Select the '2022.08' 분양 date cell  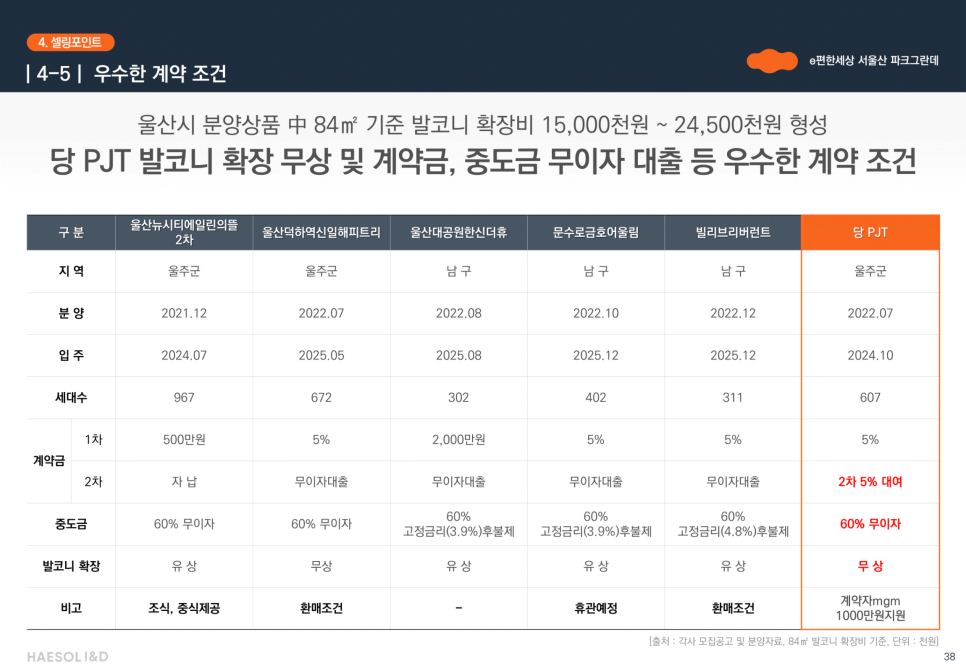click(458, 313)
